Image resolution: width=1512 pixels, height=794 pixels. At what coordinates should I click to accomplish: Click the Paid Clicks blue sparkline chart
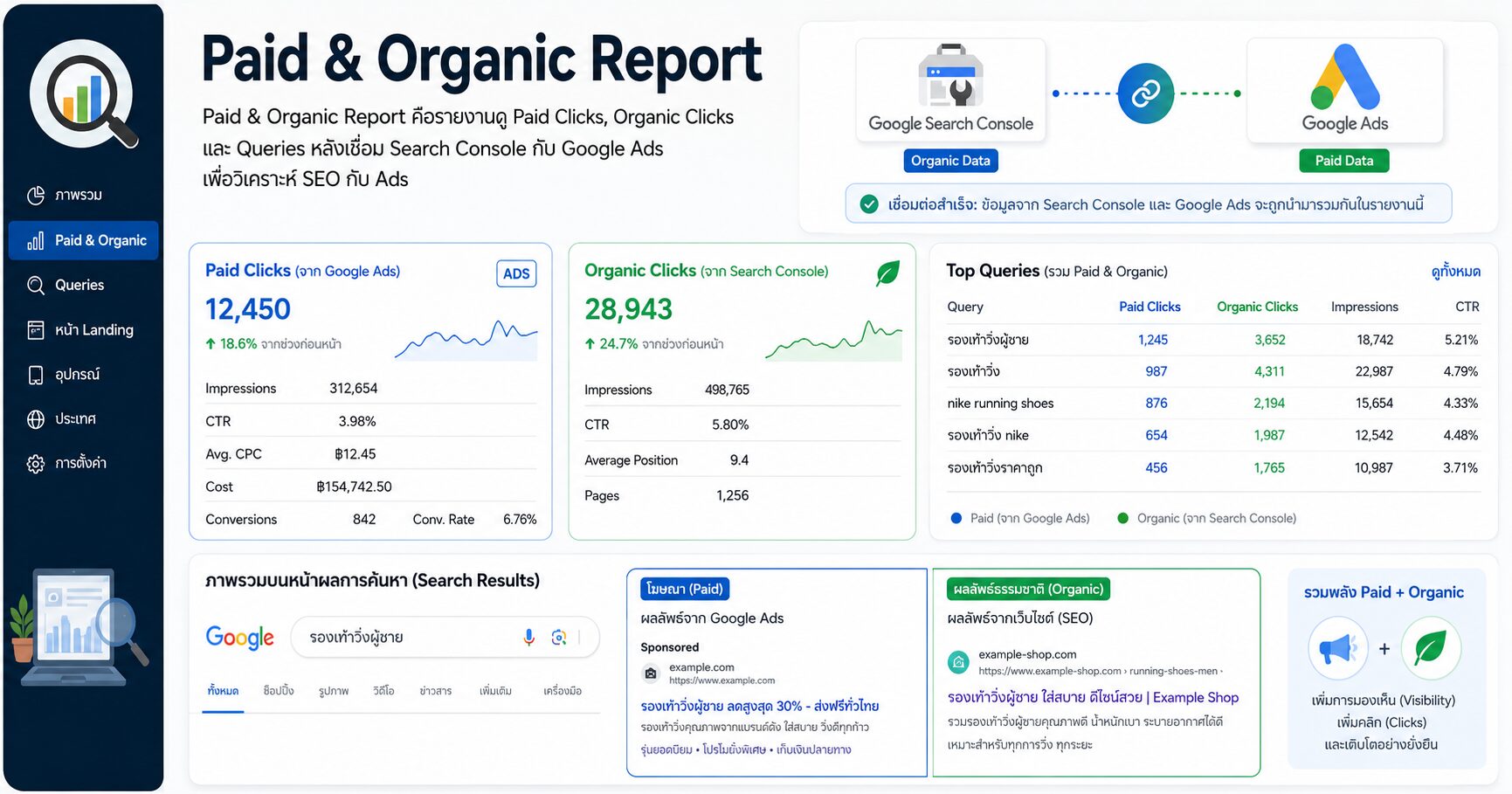pyautogui.click(x=466, y=340)
